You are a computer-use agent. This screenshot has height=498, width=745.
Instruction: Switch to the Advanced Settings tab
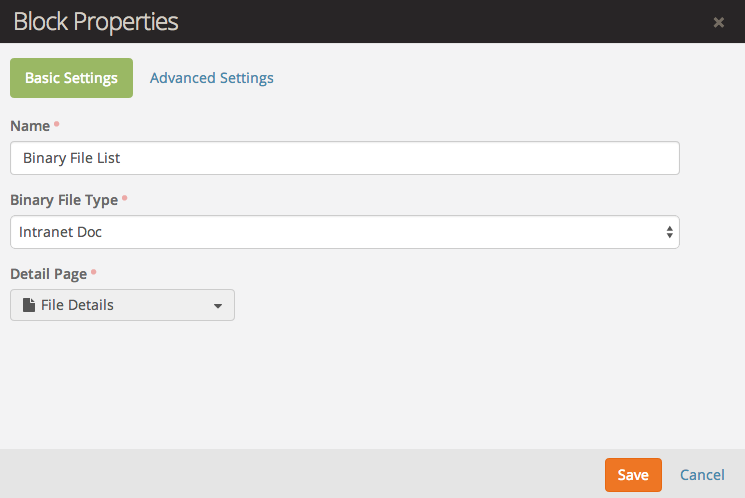[211, 78]
